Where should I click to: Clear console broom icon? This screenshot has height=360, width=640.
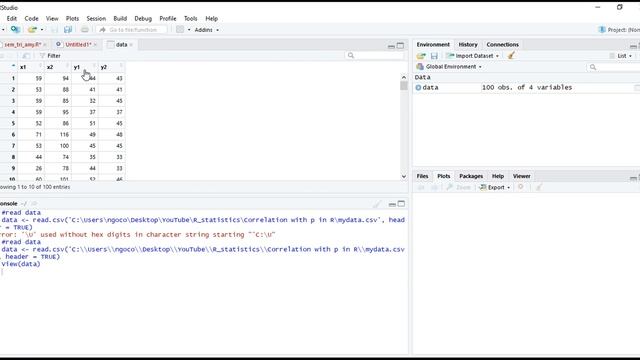click(x=377, y=204)
